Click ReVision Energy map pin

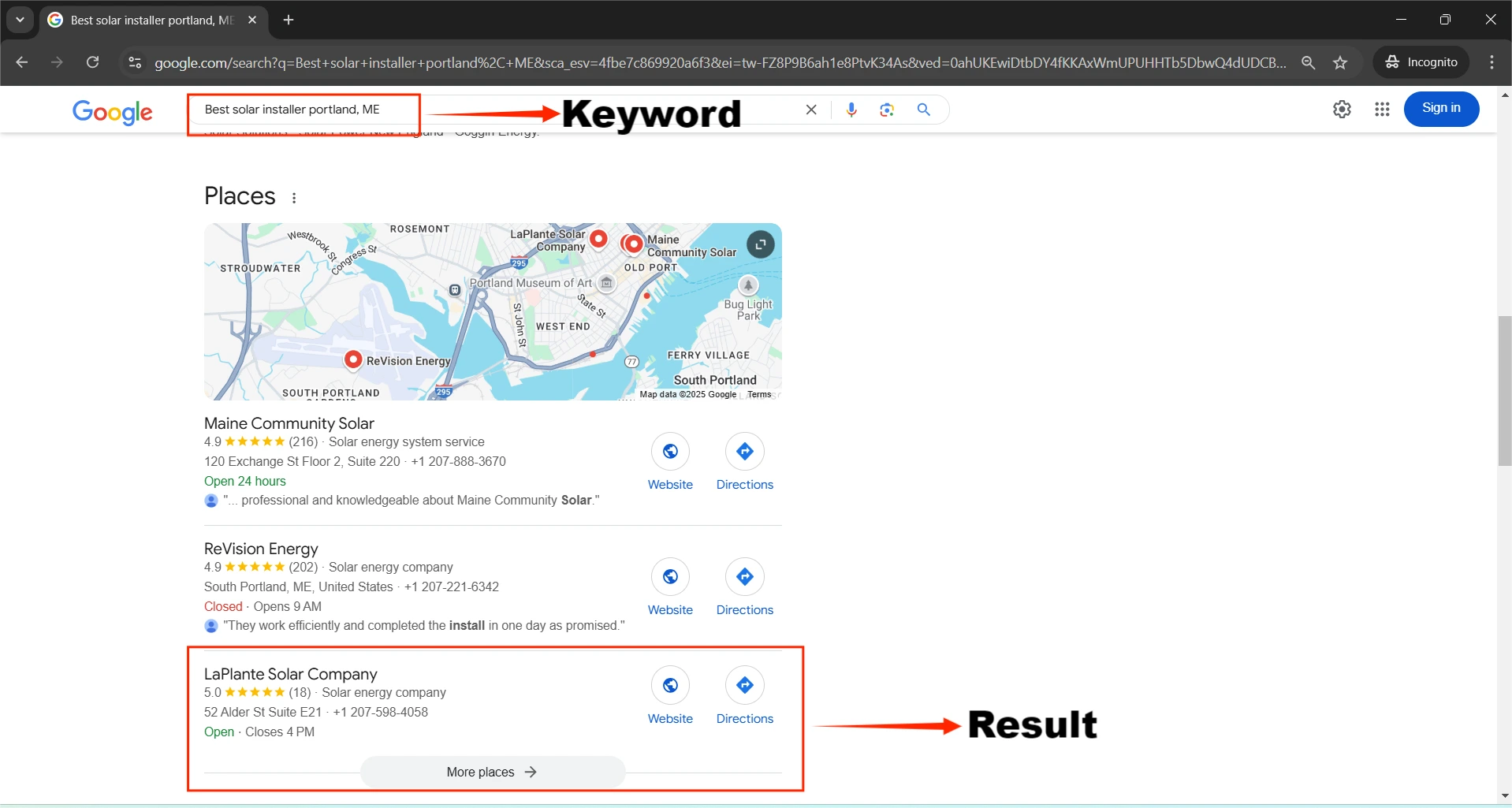pyautogui.click(x=353, y=359)
